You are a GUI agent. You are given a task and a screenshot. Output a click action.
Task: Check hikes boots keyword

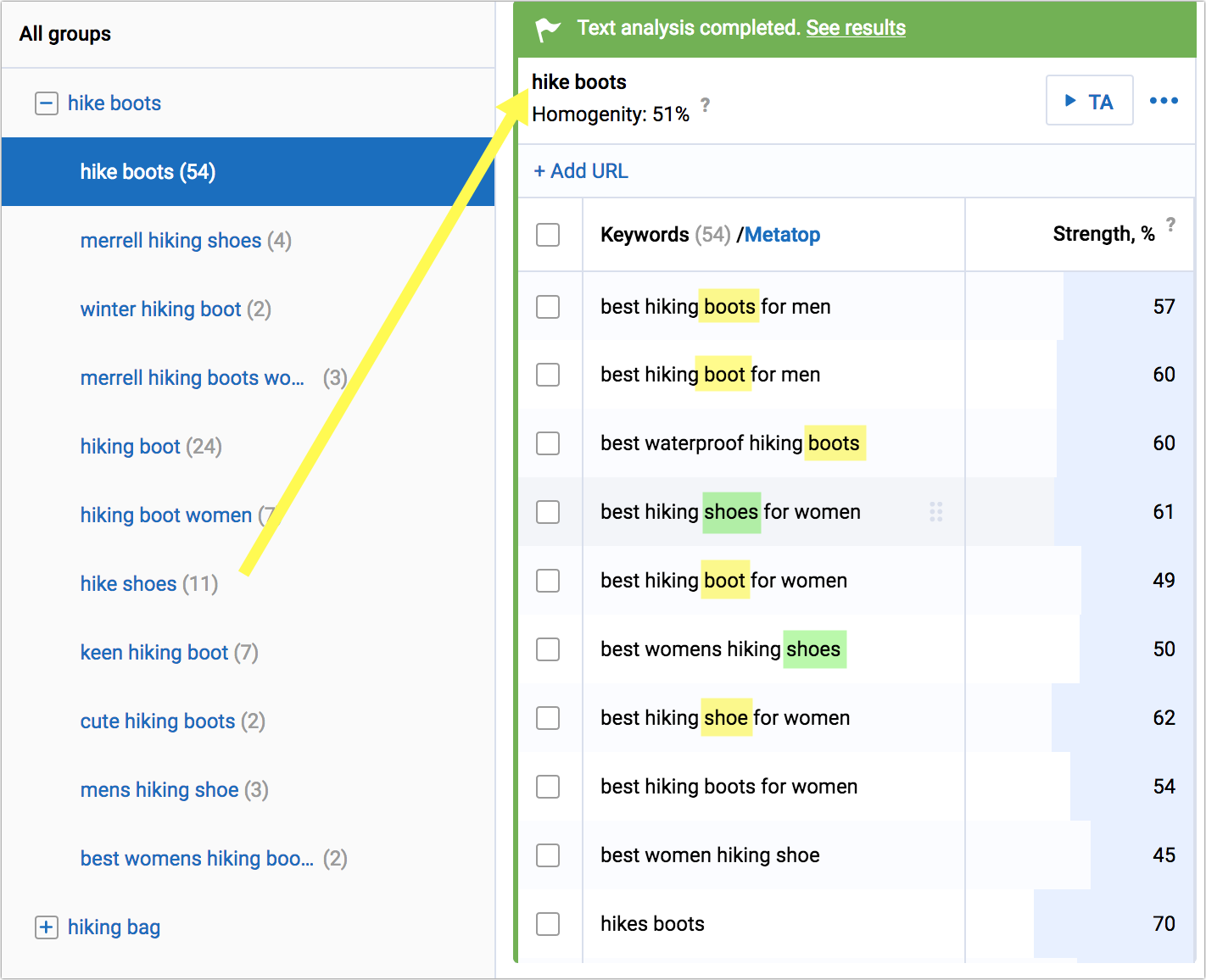click(548, 924)
